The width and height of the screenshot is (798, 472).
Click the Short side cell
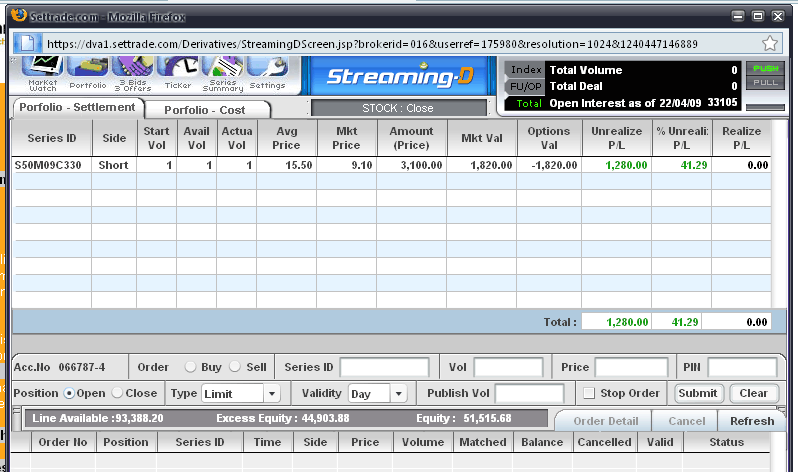113,165
